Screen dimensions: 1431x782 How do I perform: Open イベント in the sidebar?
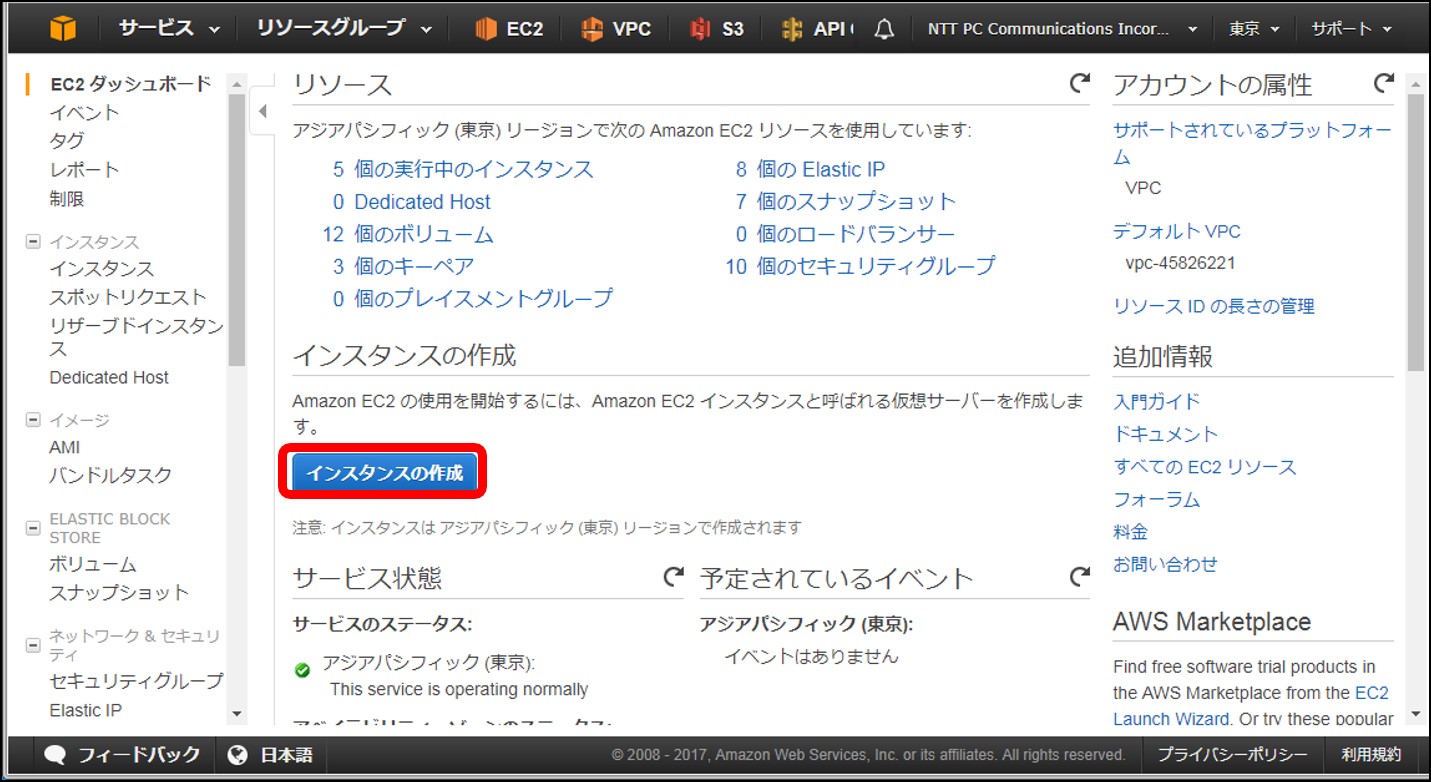(84, 113)
